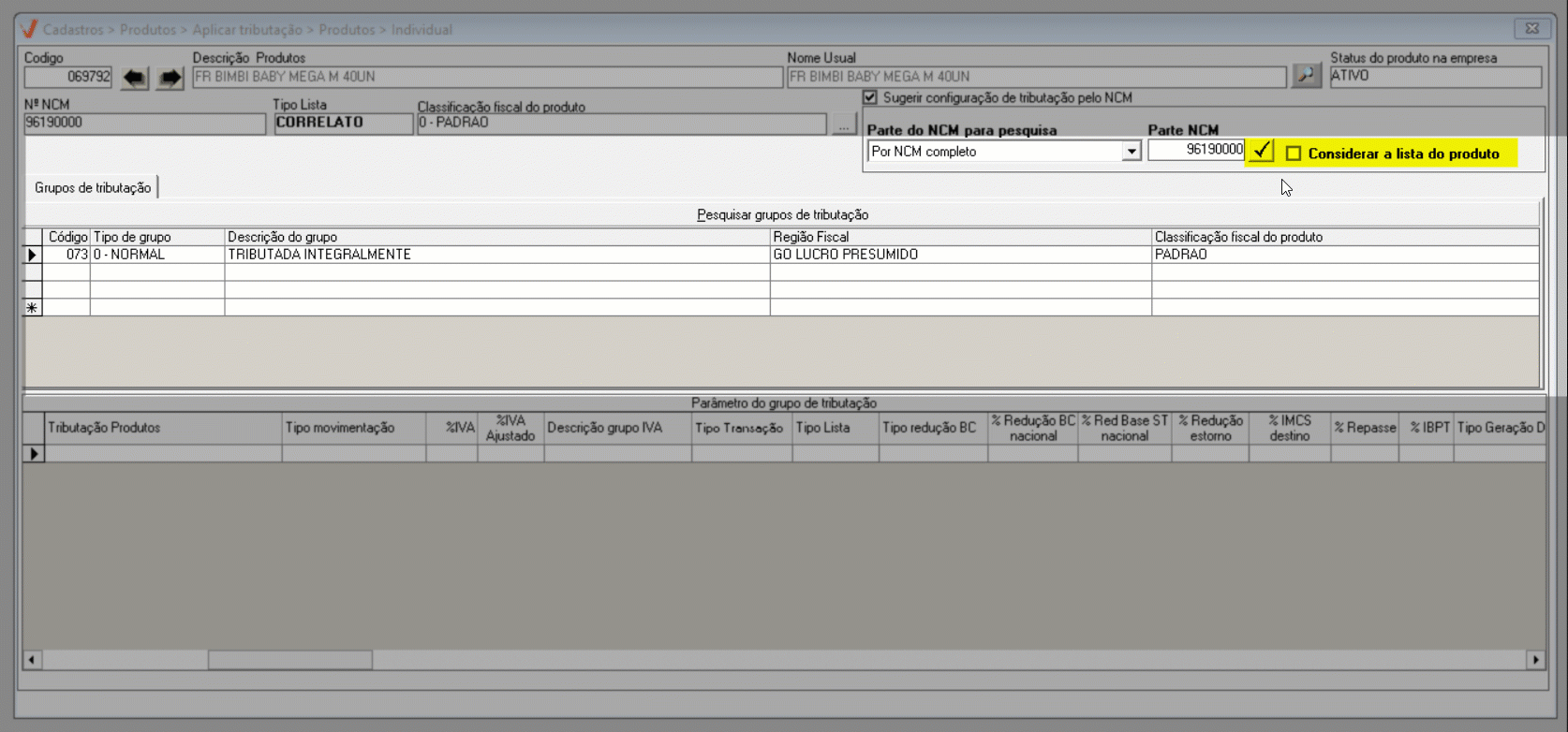Click the red checkmark application logo
Screen dimensions: 1568x732
(x=29, y=29)
